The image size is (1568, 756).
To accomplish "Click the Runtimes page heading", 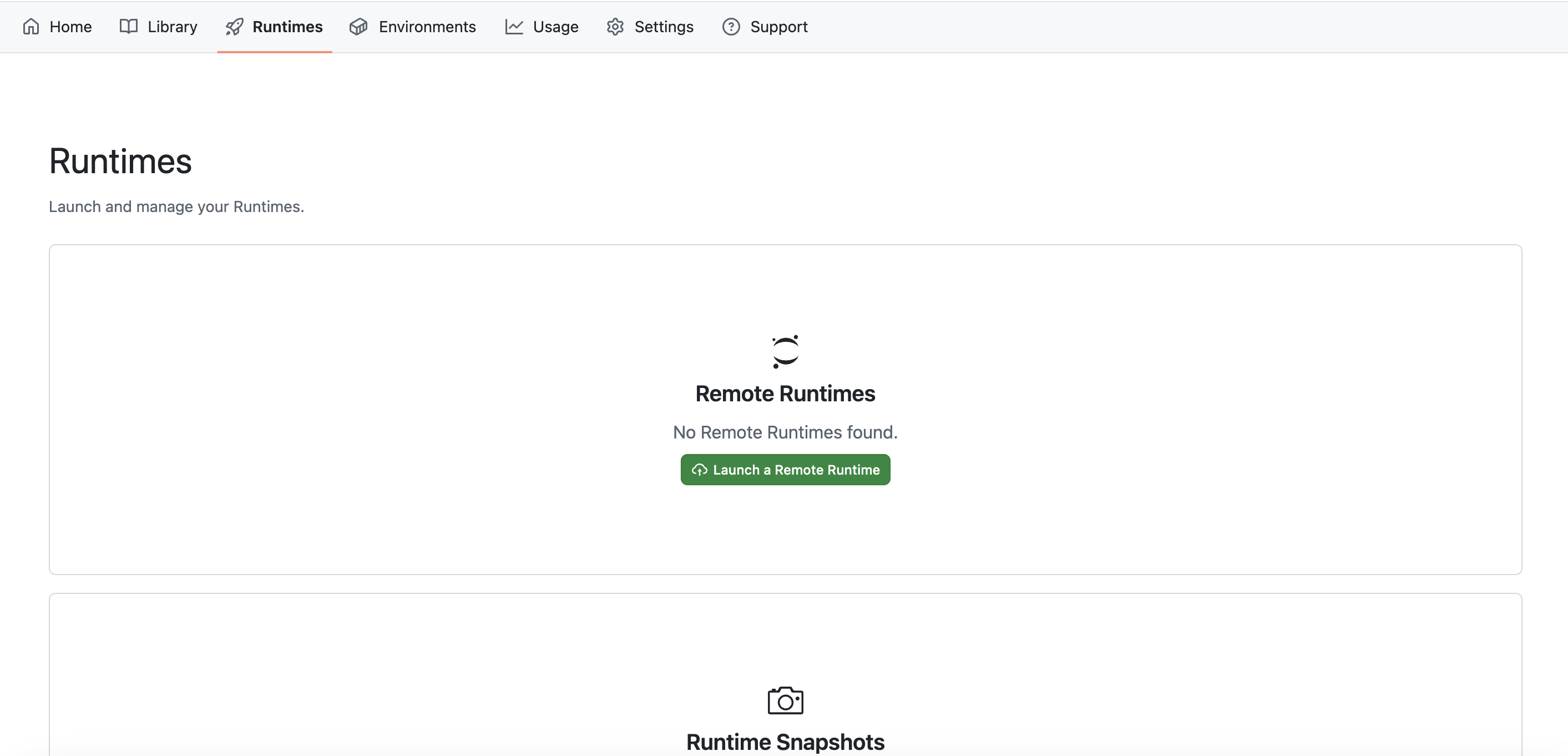I will (120, 162).
